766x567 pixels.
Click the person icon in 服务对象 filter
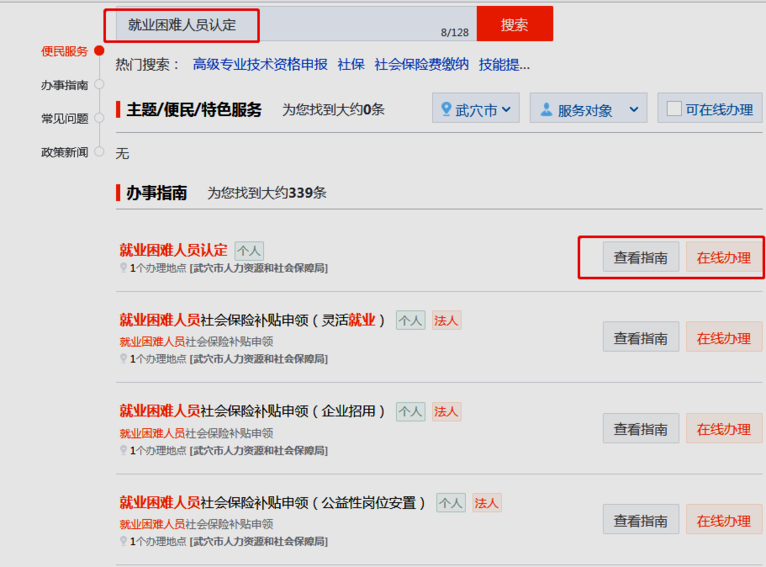click(x=546, y=109)
